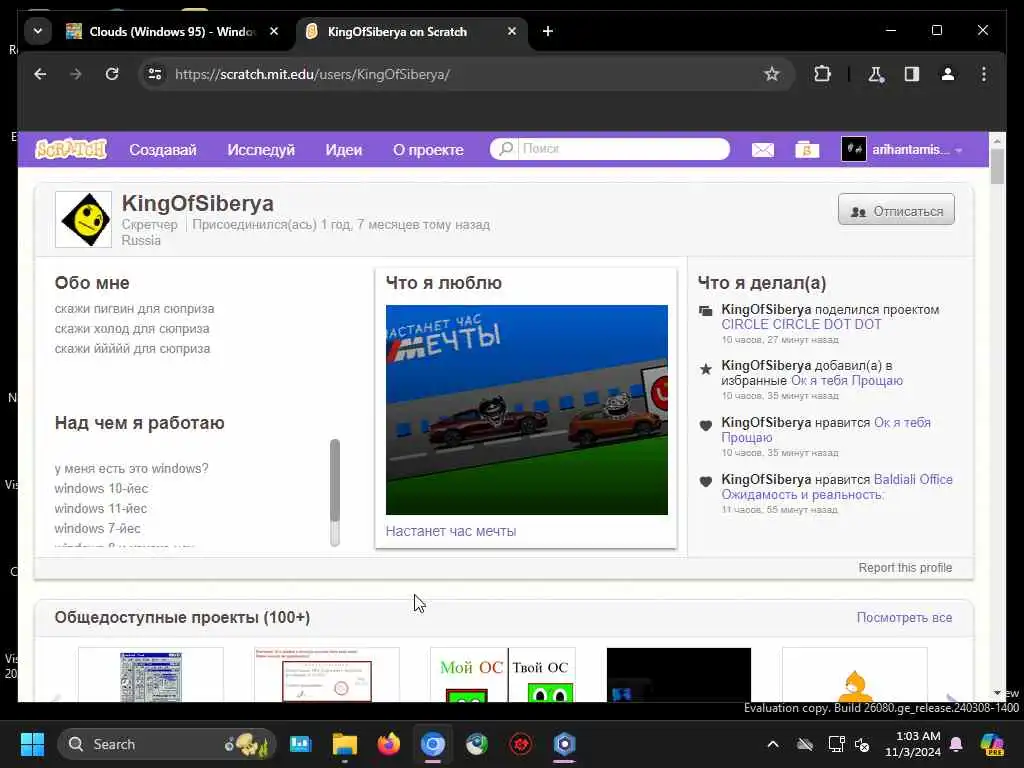Open a new browser tab
Image resolution: width=1024 pixels, height=768 pixels.
(547, 31)
